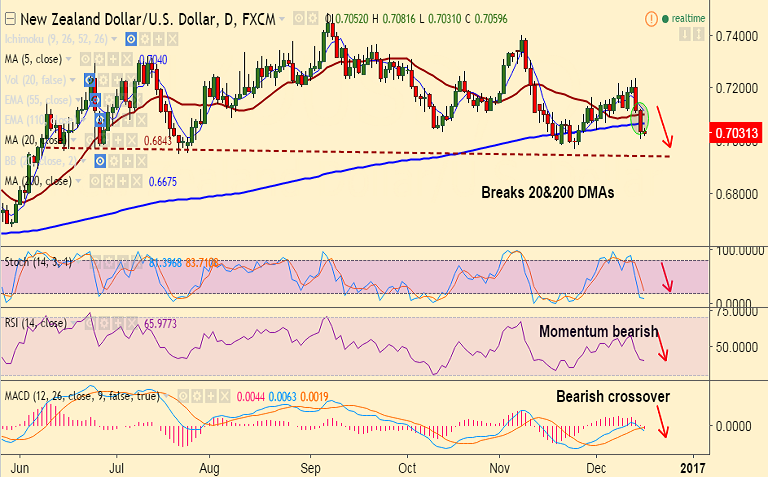The height and width of the screenshot is (478, 768).
Task: Open the BB (20, close, 2) dropdown arrow
Action: pyautogui.click(x=84, y=161)
